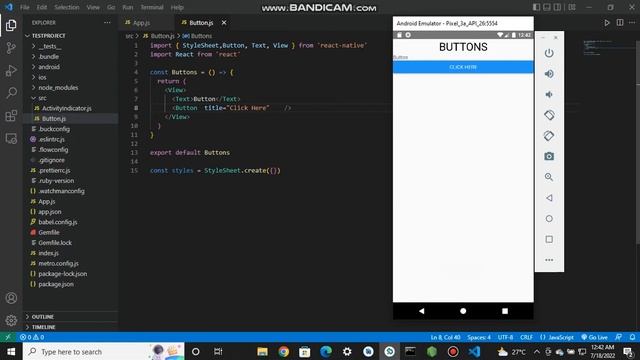Viewport: 640px width, 360px height.
Task: Click the Windows search box
Action: click(x=104, y=351)
